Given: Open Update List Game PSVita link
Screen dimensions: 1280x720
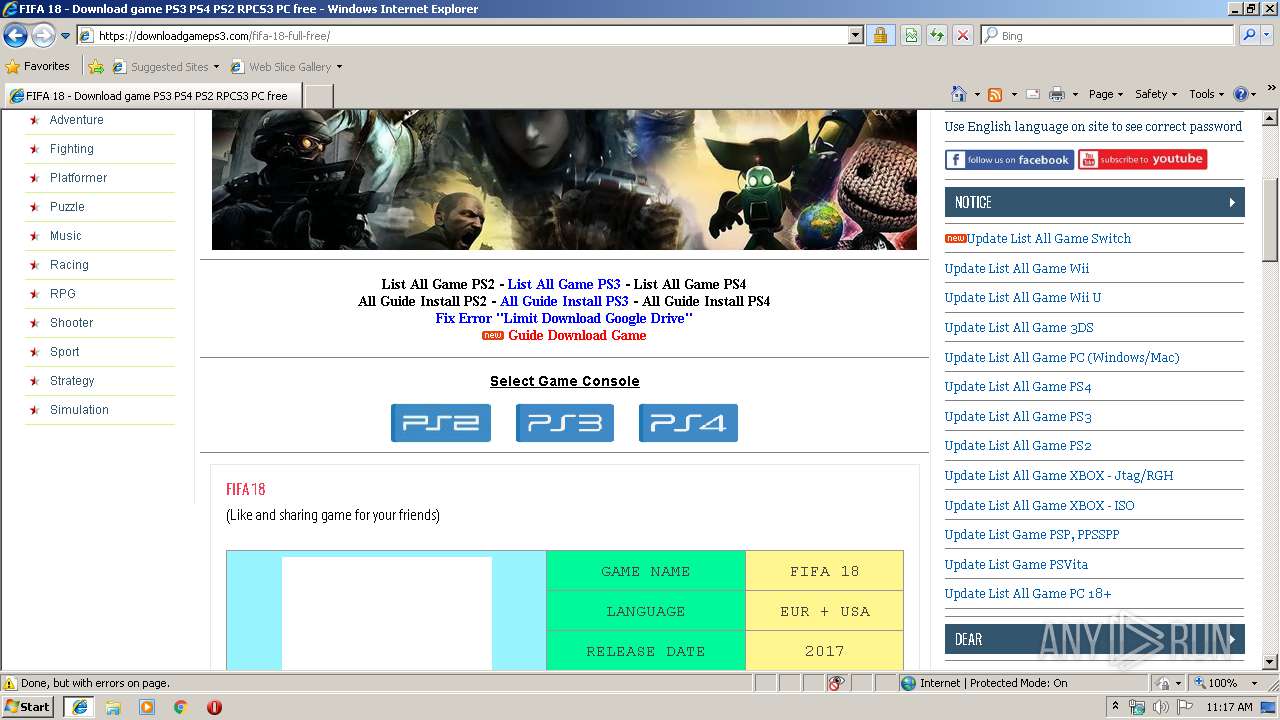Looking at the screenshot, I should point(1016,565).
